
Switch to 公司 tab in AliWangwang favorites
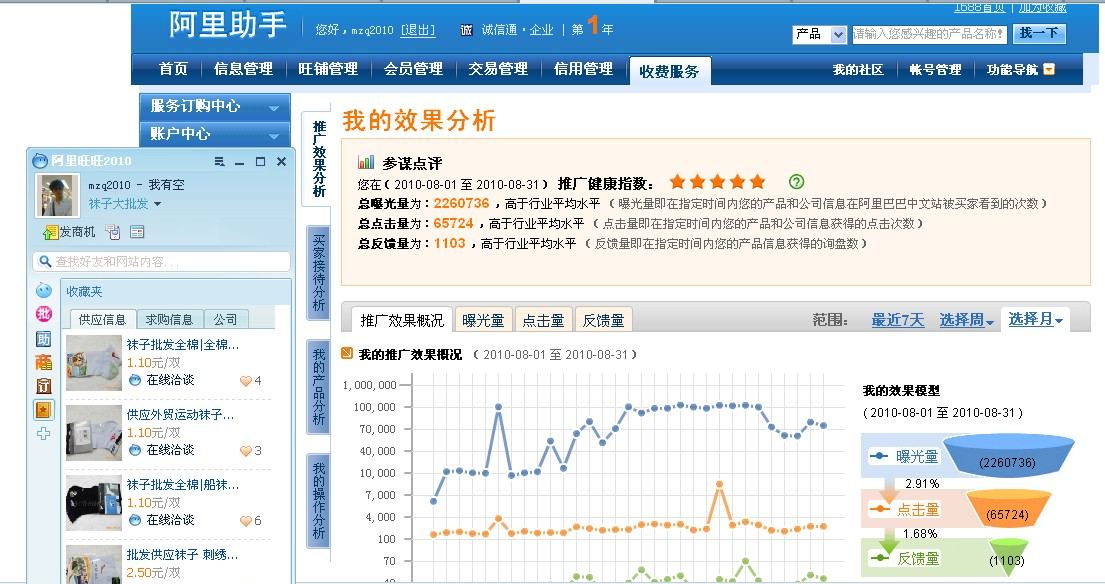point(226,319)
